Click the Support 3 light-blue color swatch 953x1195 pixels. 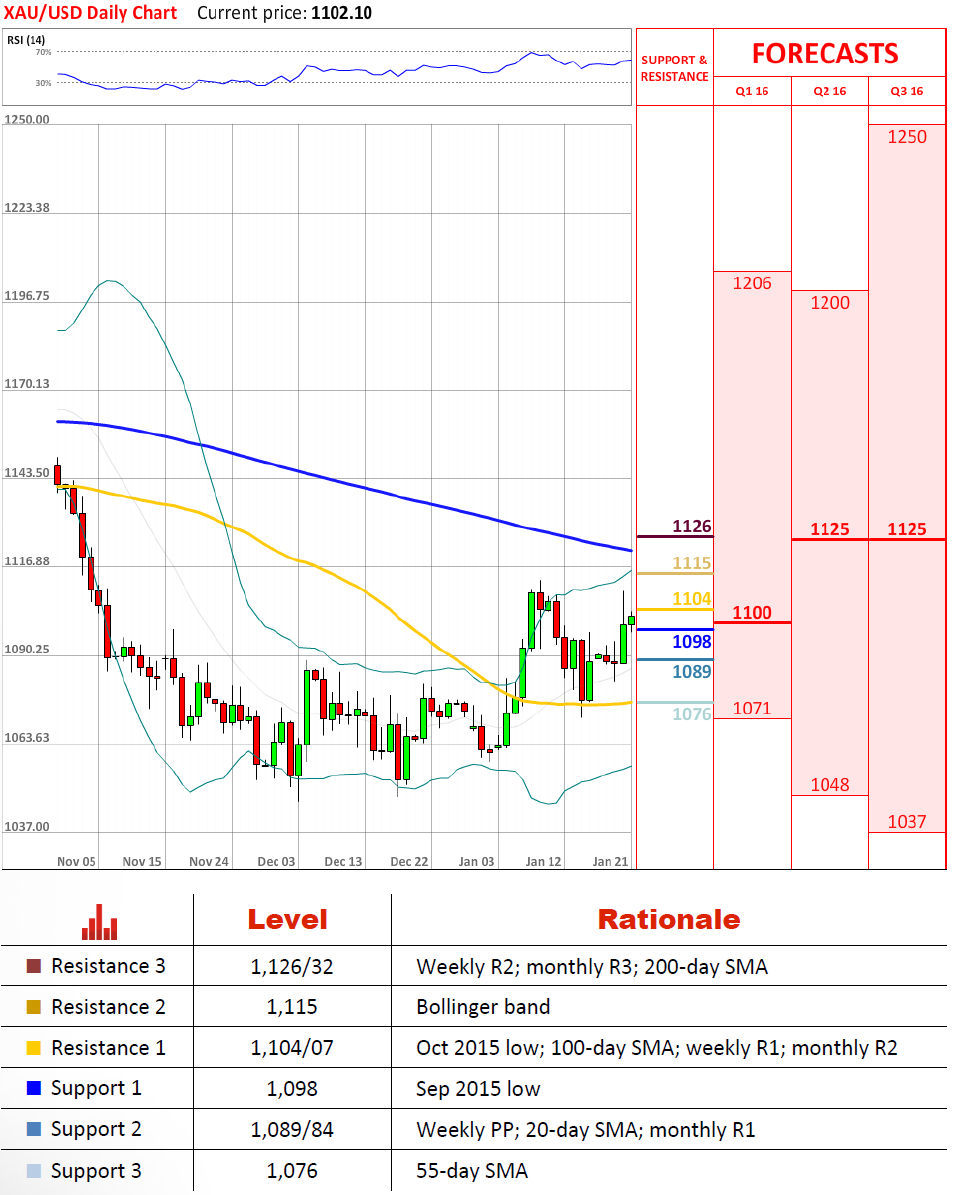point(34,1171)
